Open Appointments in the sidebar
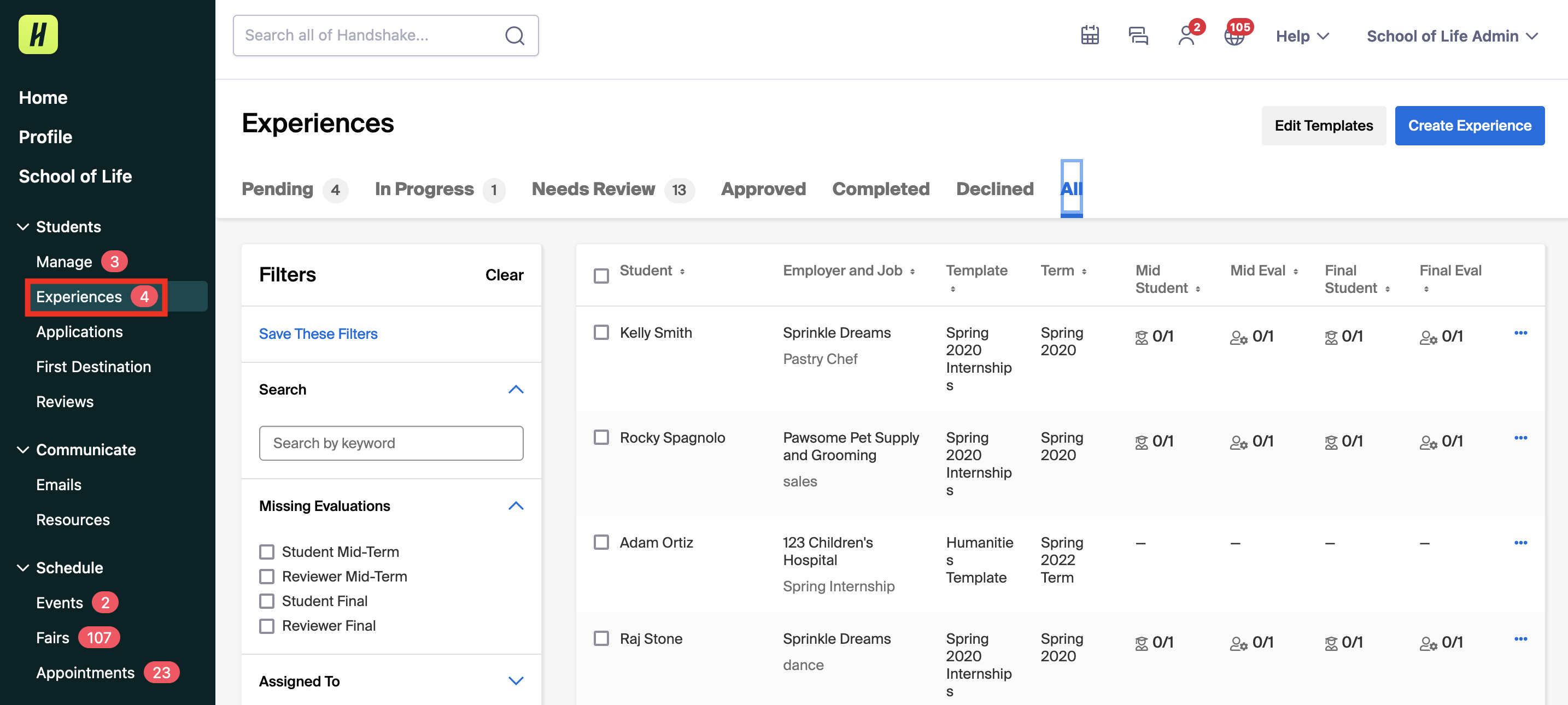 click(85, 672)
